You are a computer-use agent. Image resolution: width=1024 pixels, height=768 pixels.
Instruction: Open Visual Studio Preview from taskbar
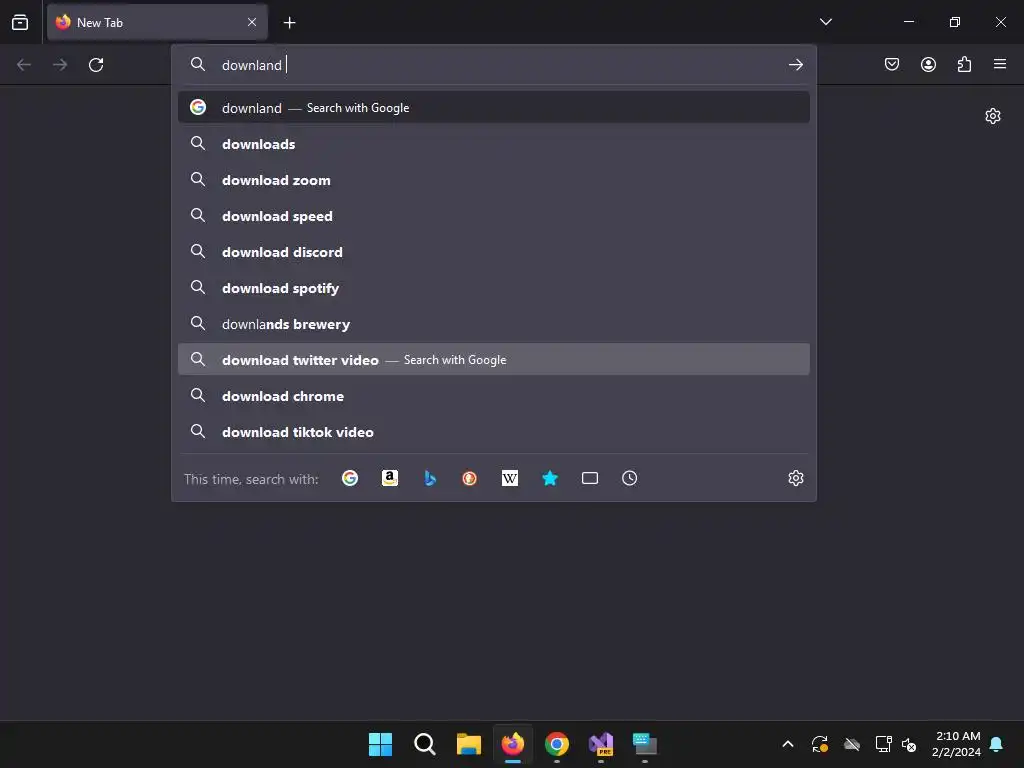click(601, 744)
